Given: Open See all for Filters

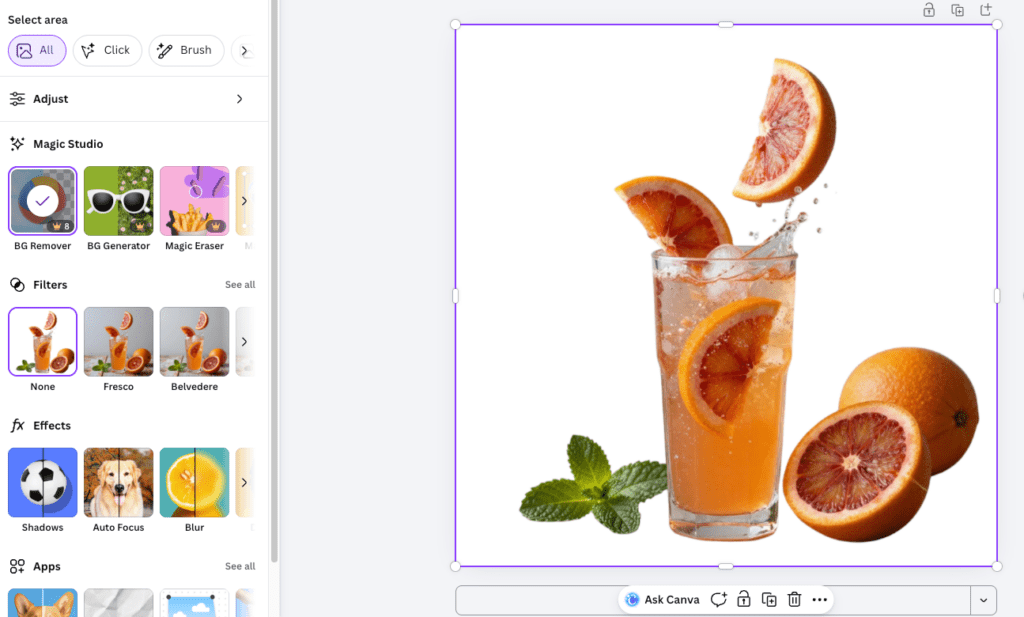Looking at the screenshot, I should (240, 285).
